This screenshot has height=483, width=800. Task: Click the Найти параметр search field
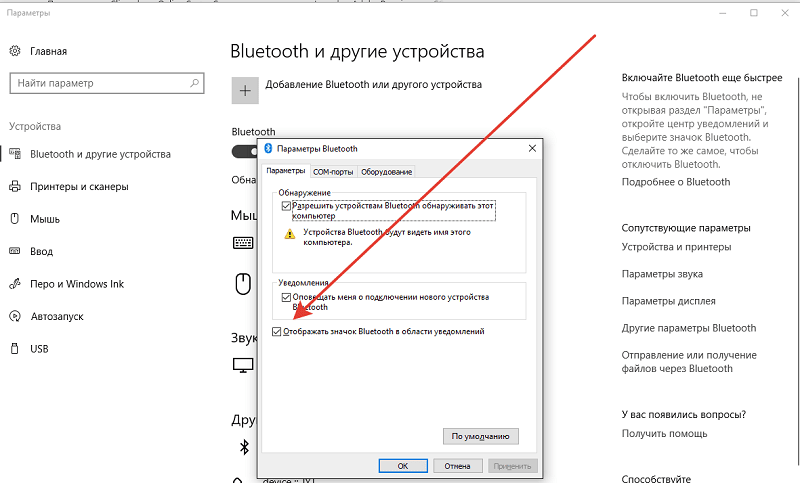coord(107,83)
